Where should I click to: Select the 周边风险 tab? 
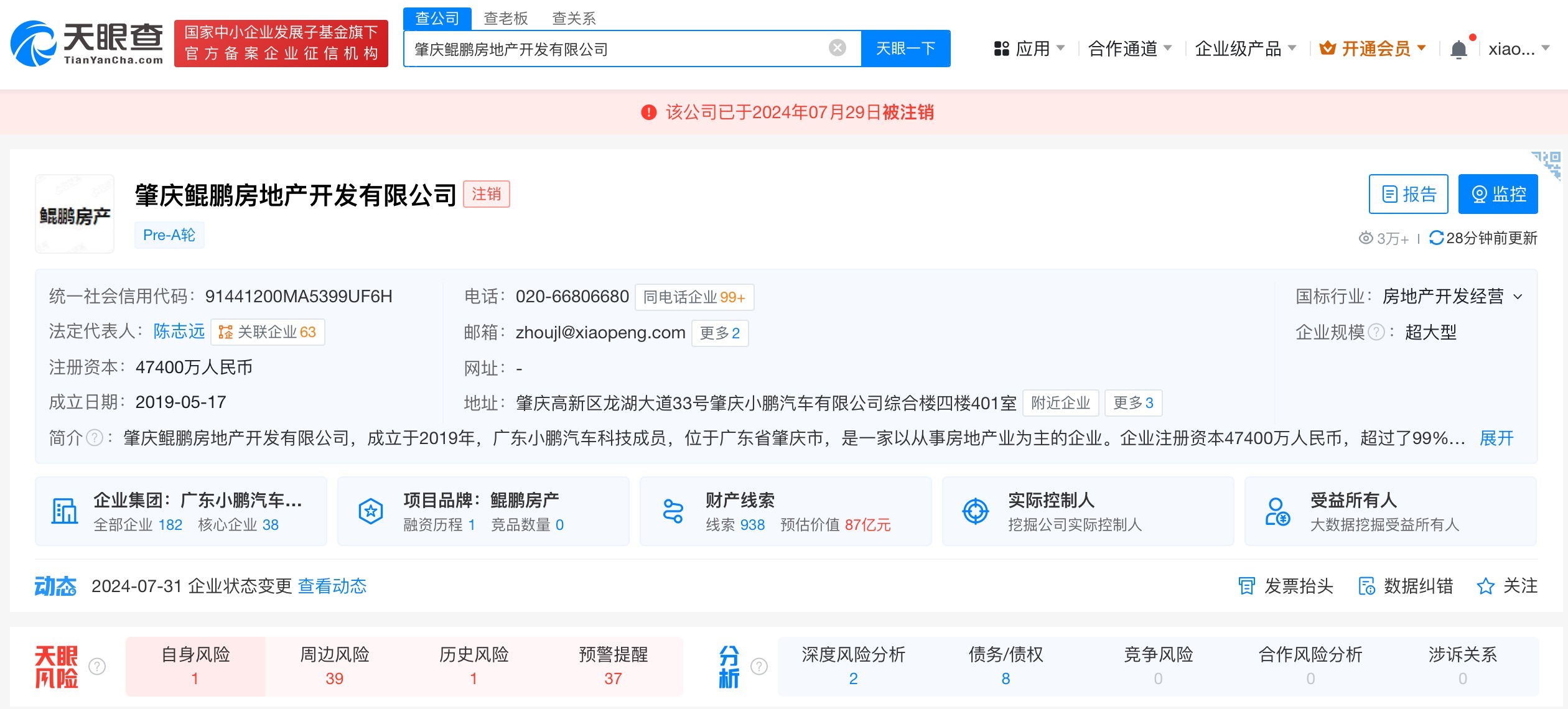point(335,665)
